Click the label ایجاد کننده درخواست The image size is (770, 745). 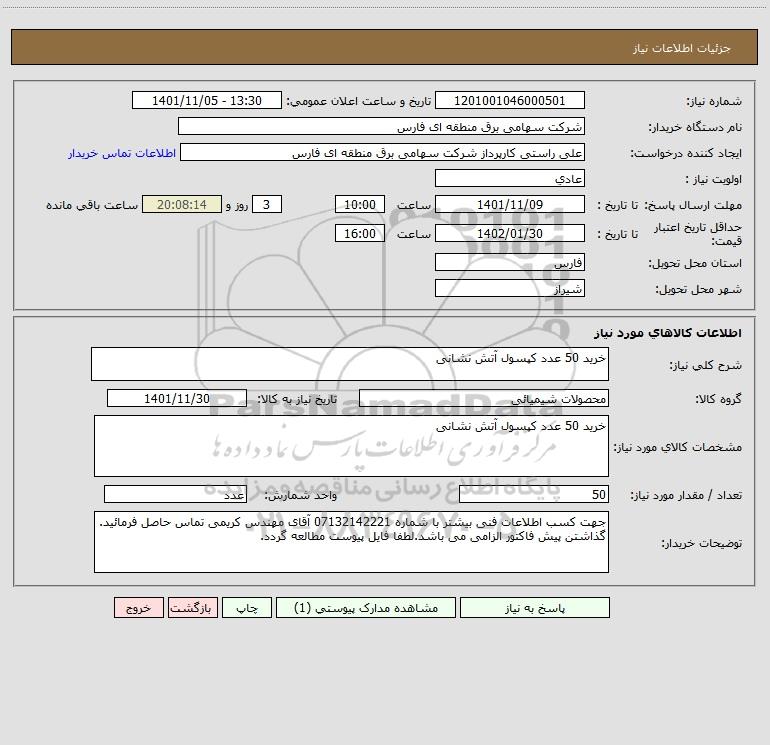tap(686, 153)
